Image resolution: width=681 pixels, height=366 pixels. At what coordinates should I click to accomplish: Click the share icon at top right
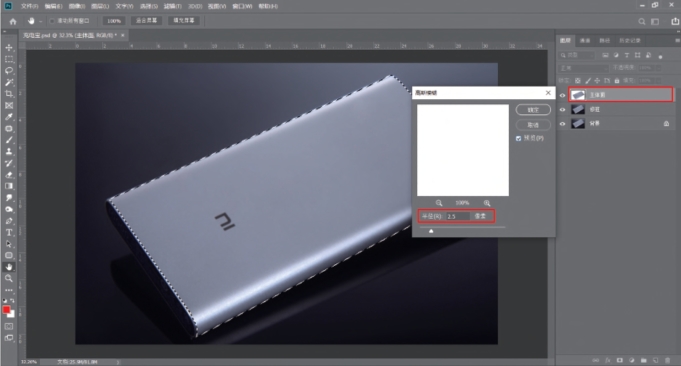[675, 21]
